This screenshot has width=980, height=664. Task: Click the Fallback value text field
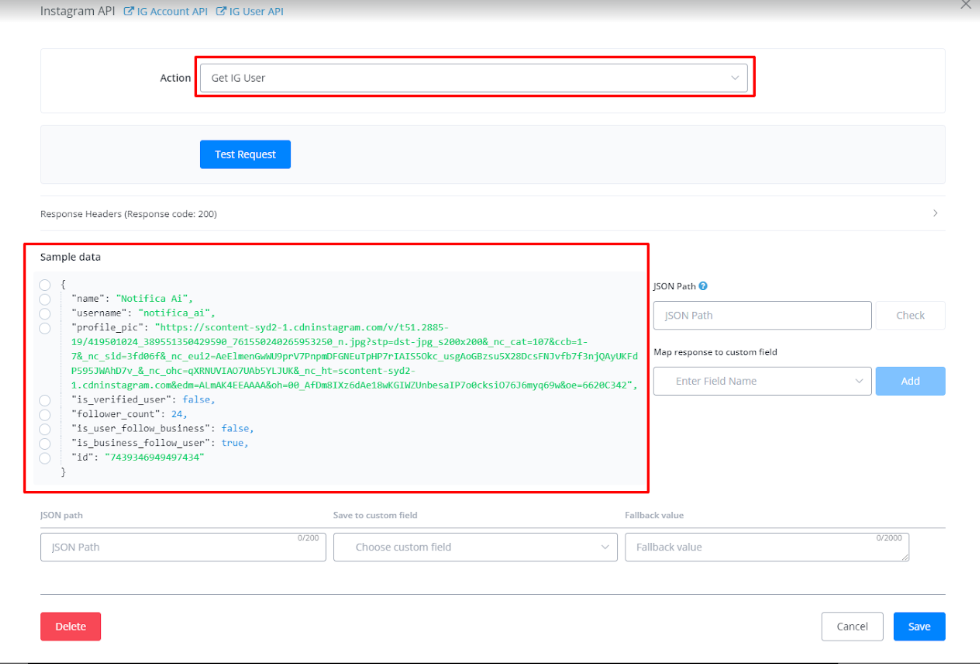coord(766,547)
